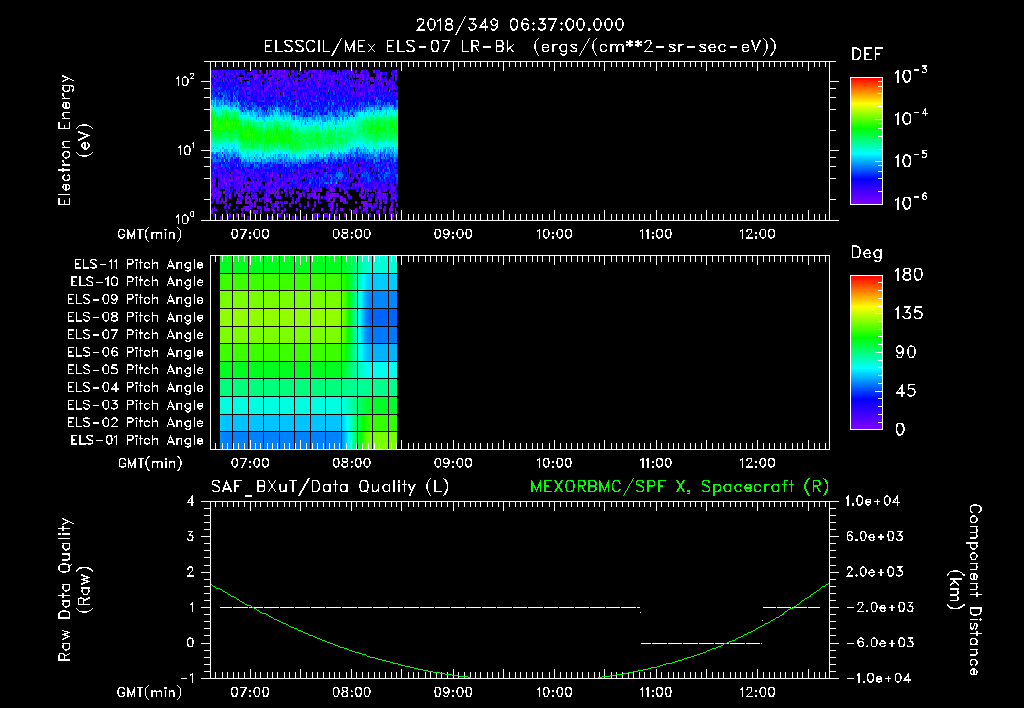Click the Electron Energy (eV) axis label
Image resolution: width=1024 pixels, height=708 pixels.
coord(74,140)
